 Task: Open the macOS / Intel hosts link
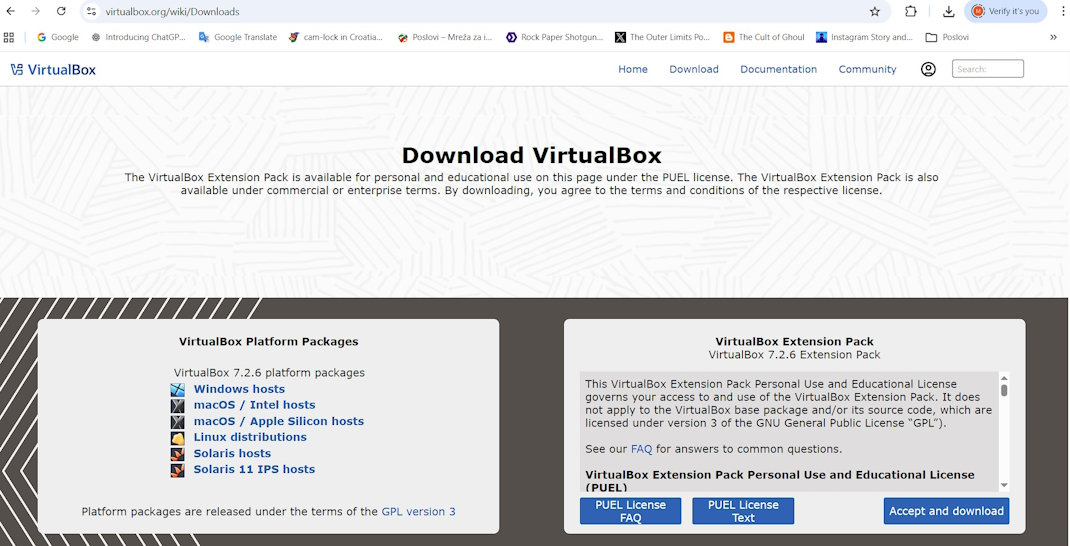[x=255, y=405]
